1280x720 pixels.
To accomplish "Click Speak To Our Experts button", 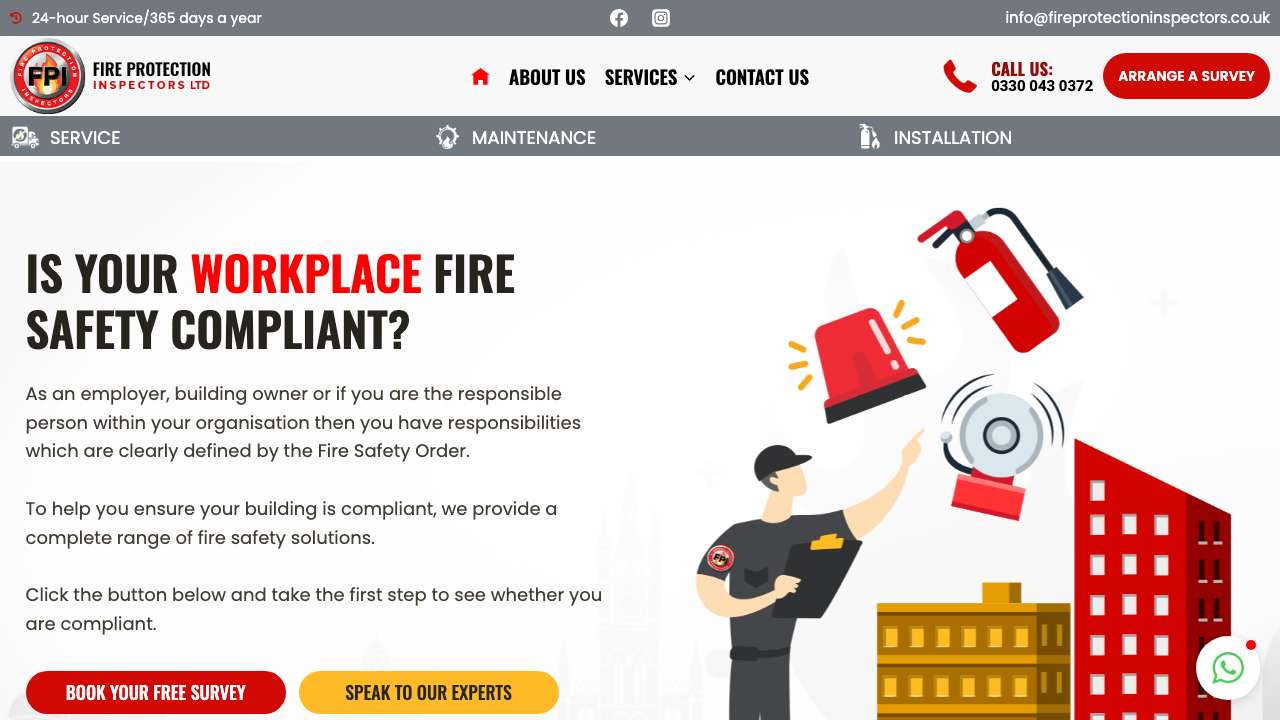I will click(429, 692).
